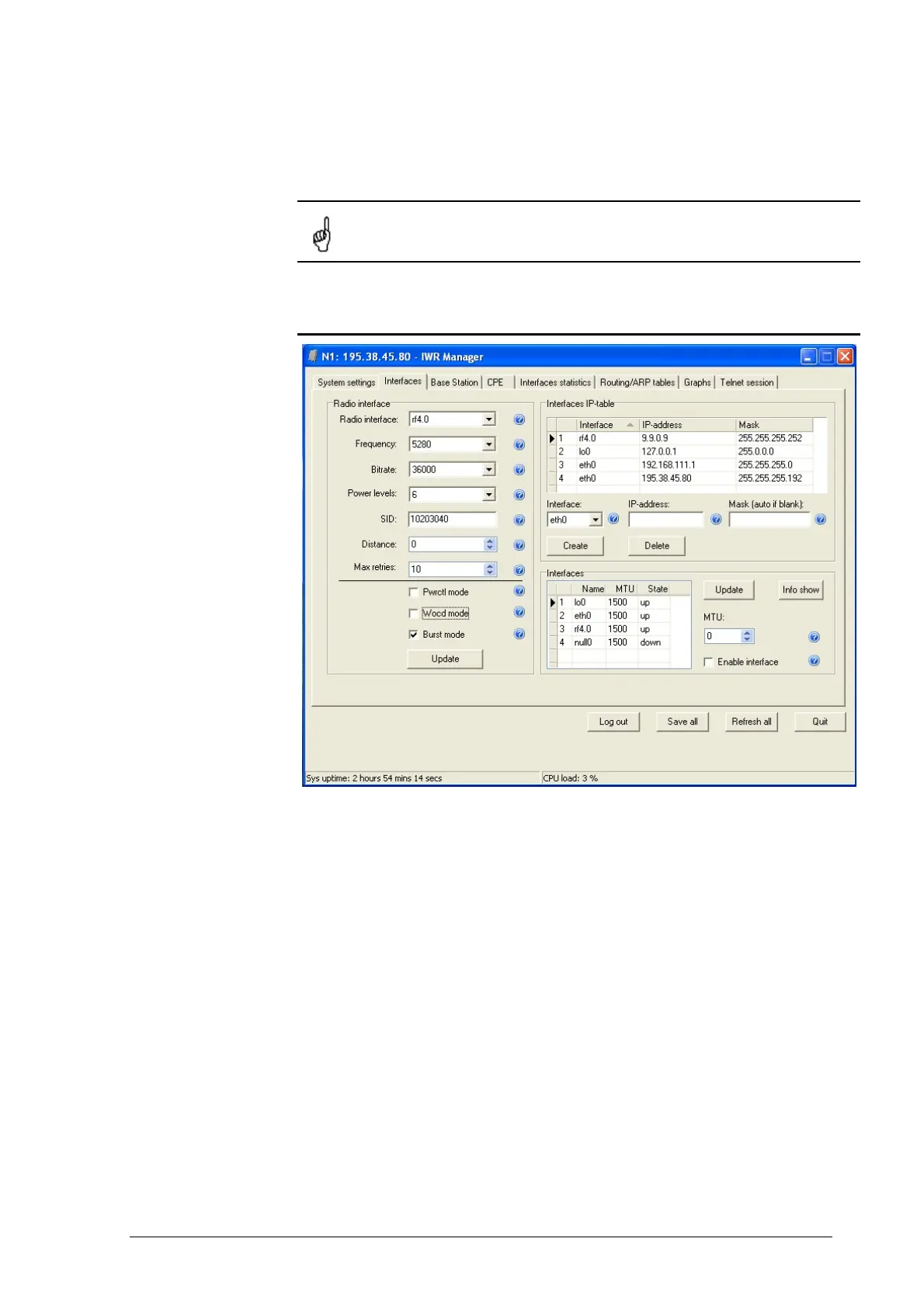Click the Delete button

[x=657, y=546]
